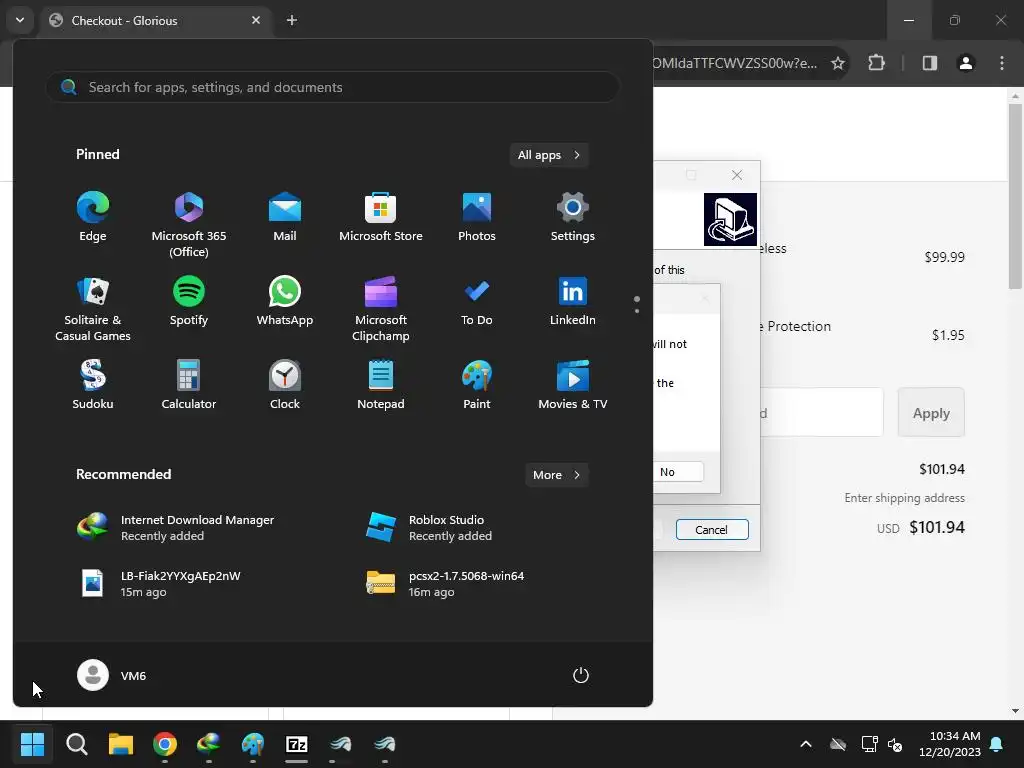Open WhatsApp pinned app
Image resolution: width=1024 pixels, height=768 pixels.
[x=285, y=301]
